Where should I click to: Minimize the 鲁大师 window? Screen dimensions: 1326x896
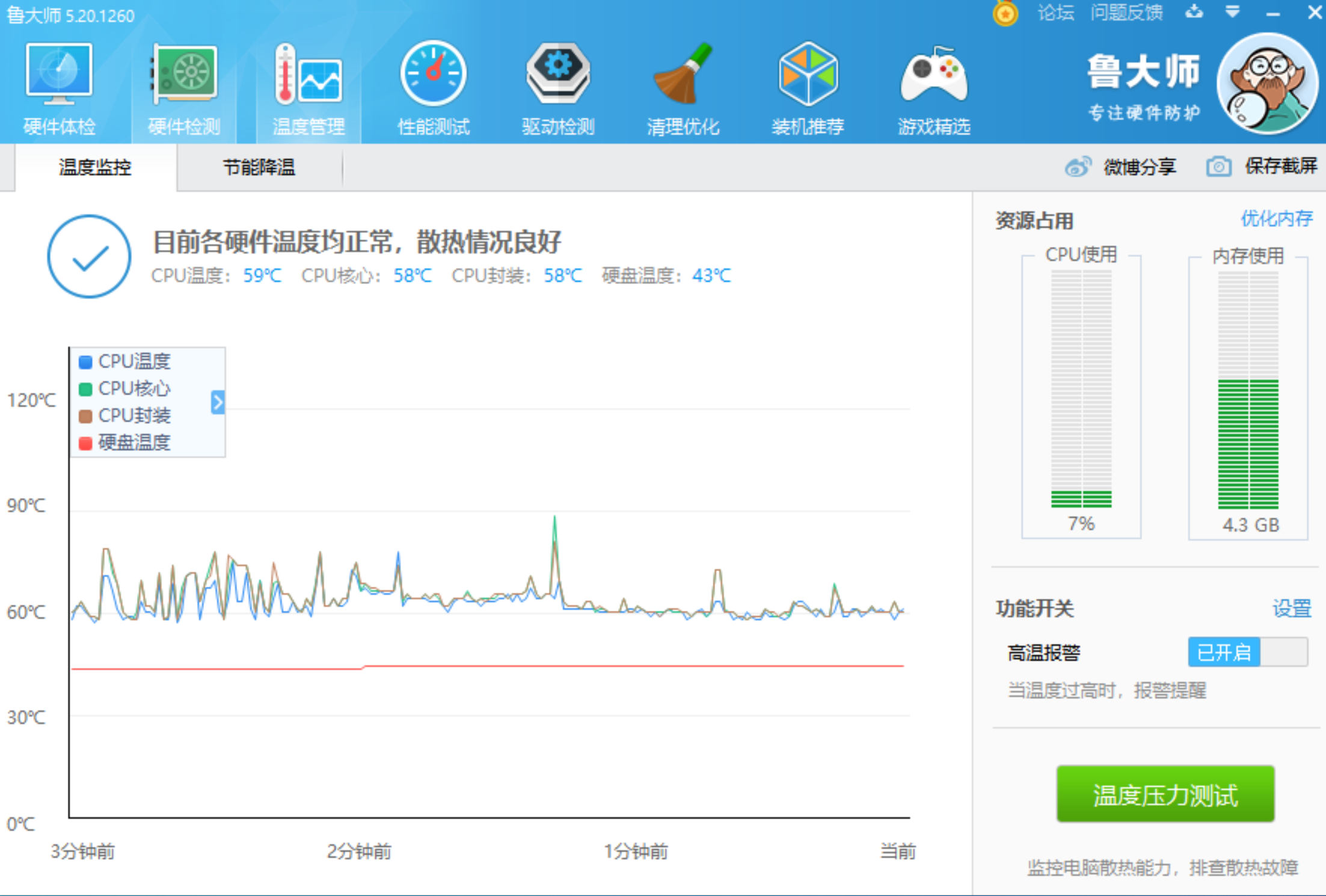click(1272, 13)
